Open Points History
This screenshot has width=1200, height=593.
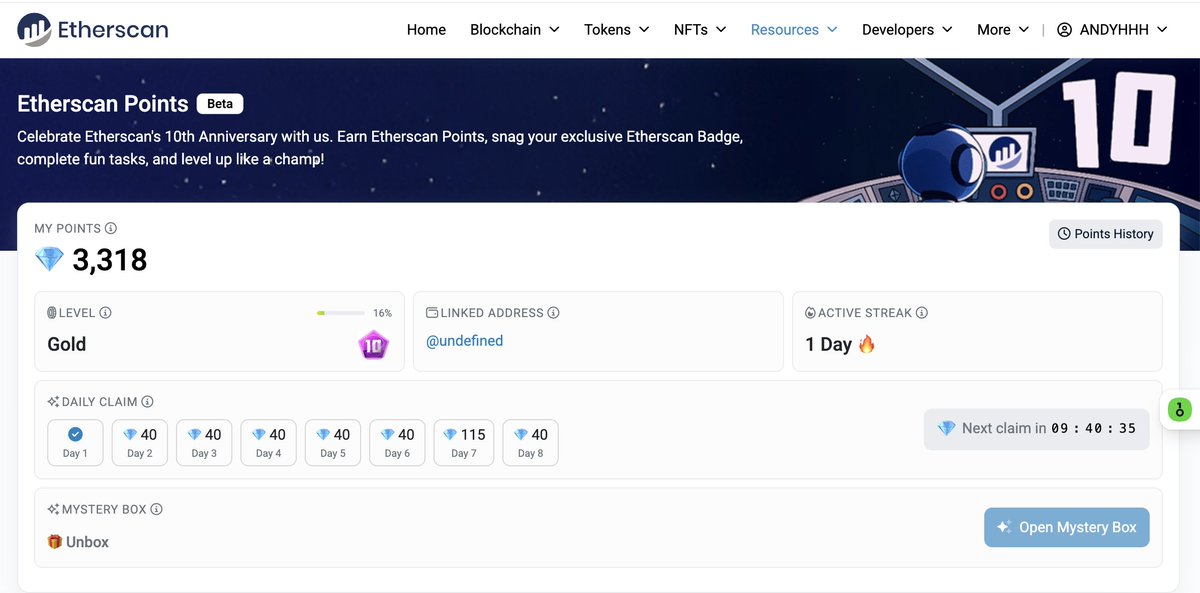[x=1105, y=234]
